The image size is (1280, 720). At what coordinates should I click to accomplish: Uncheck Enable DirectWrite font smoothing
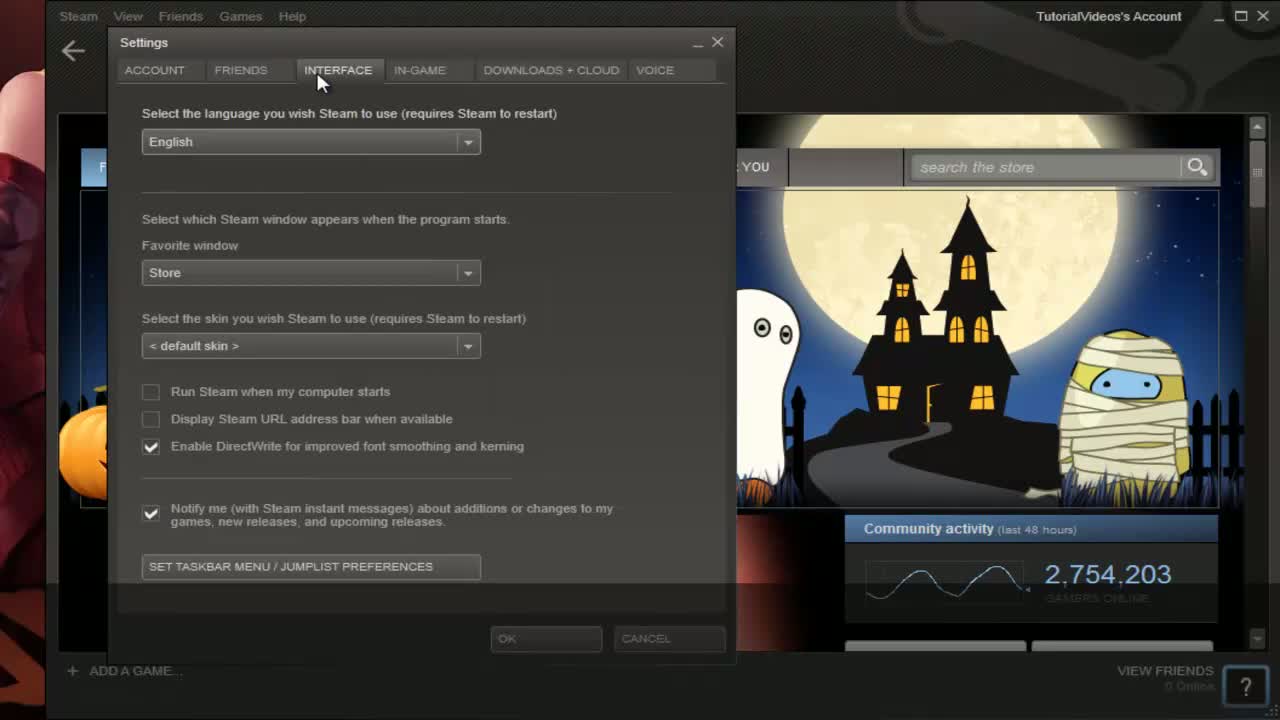pyautogui.click(x=150, y=447)
